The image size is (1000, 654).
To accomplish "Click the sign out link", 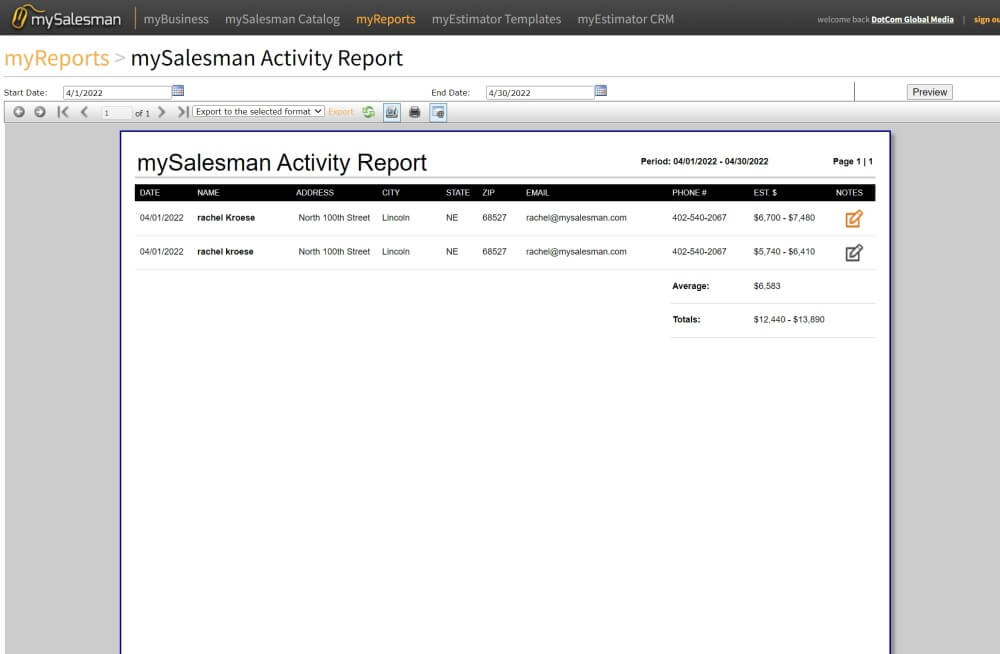I will [987, 20].
